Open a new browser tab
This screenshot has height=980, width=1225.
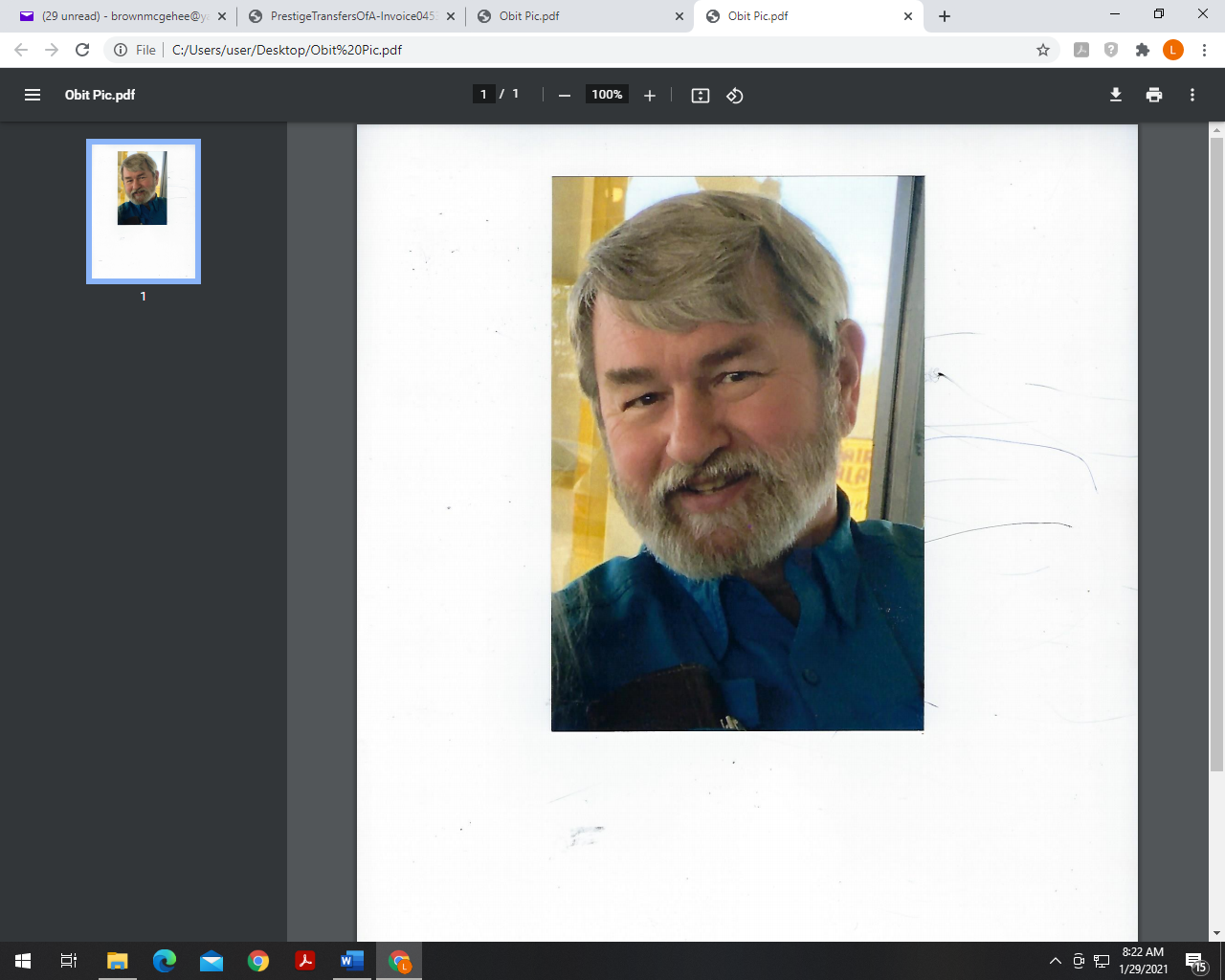click(x=945, y=16)
